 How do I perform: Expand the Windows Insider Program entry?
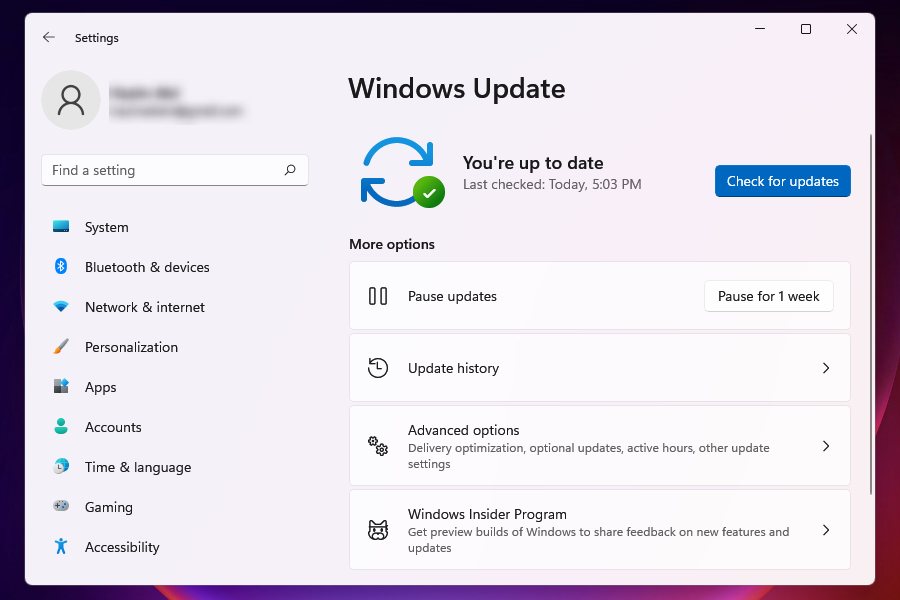coord(826,530)
